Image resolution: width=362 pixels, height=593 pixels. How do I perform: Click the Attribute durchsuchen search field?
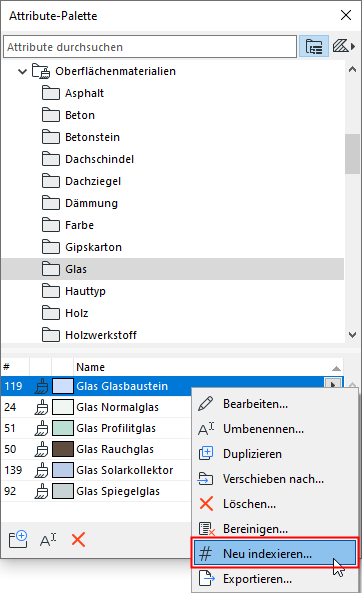tap(150, 47)
